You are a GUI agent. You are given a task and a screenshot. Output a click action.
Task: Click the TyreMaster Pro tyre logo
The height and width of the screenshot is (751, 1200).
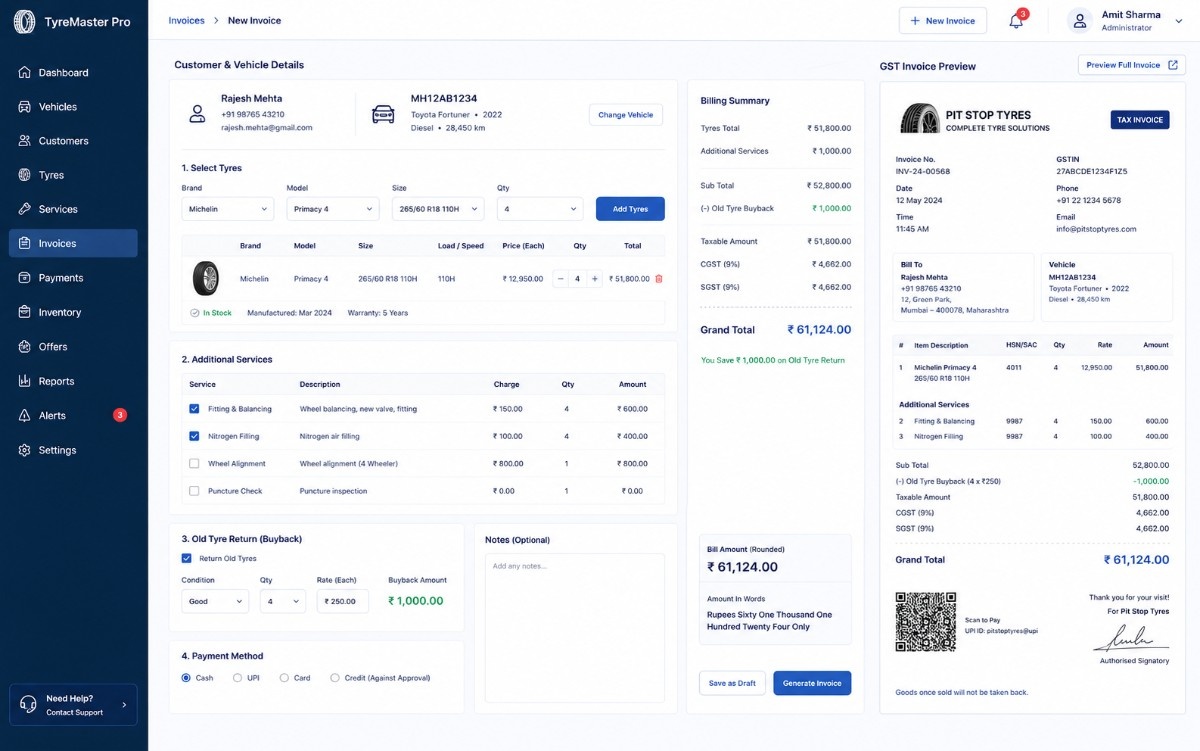24,21
